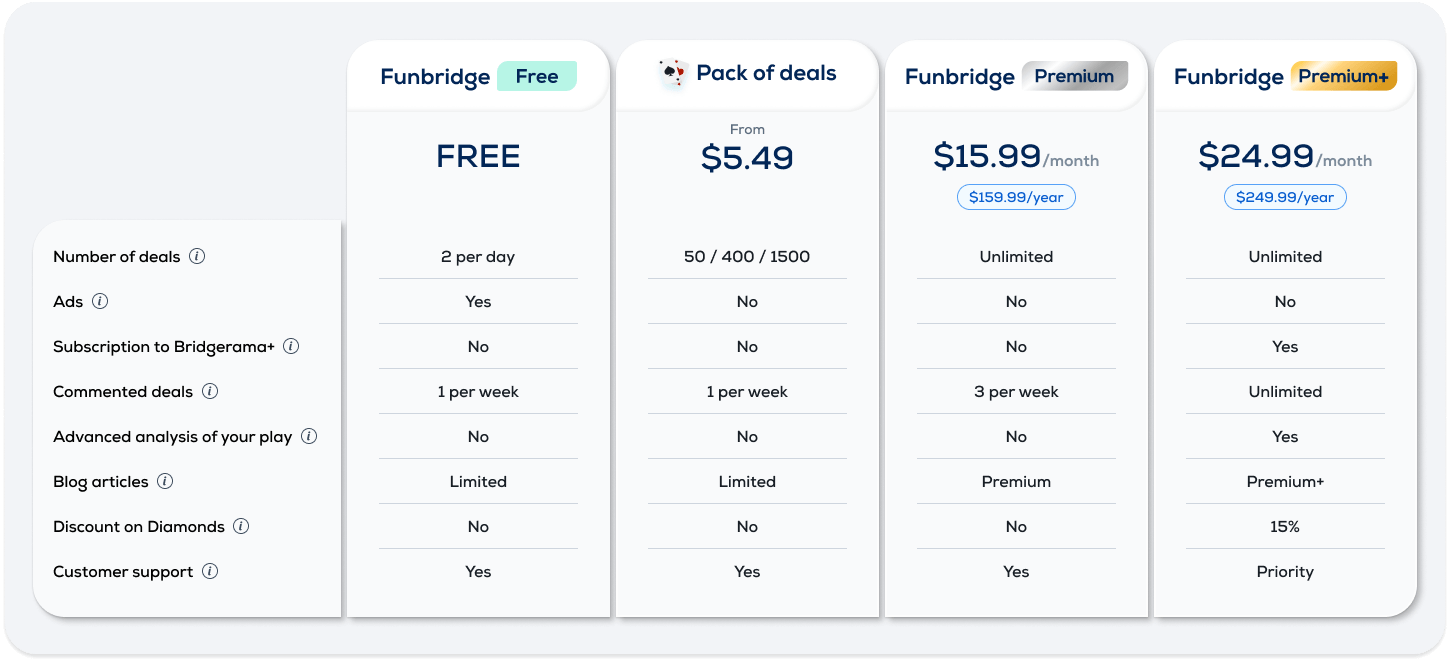Click info icon next to Commented deals
Image resolution: width=1450 pixels, height=662 pixels.
coord(210,391)
